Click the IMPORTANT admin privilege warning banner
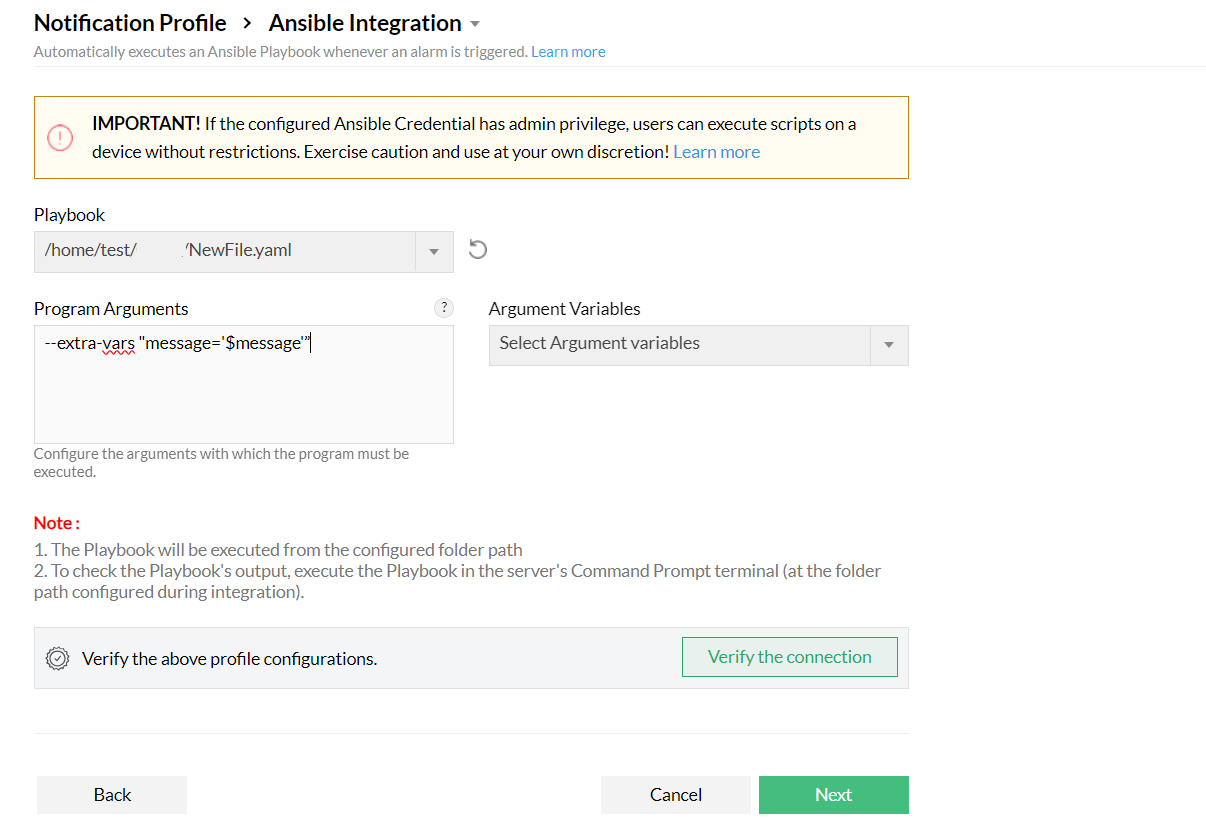Viewport: 1206px width, 838px height. click(470, 137)
